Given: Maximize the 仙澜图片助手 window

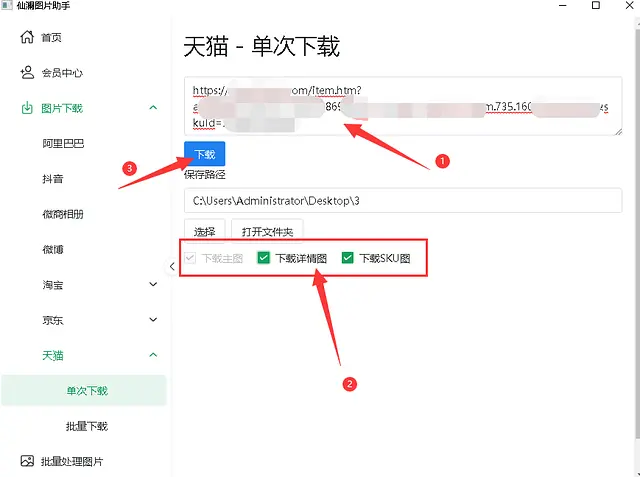Looking at the screenshot, I should point(596,5).
